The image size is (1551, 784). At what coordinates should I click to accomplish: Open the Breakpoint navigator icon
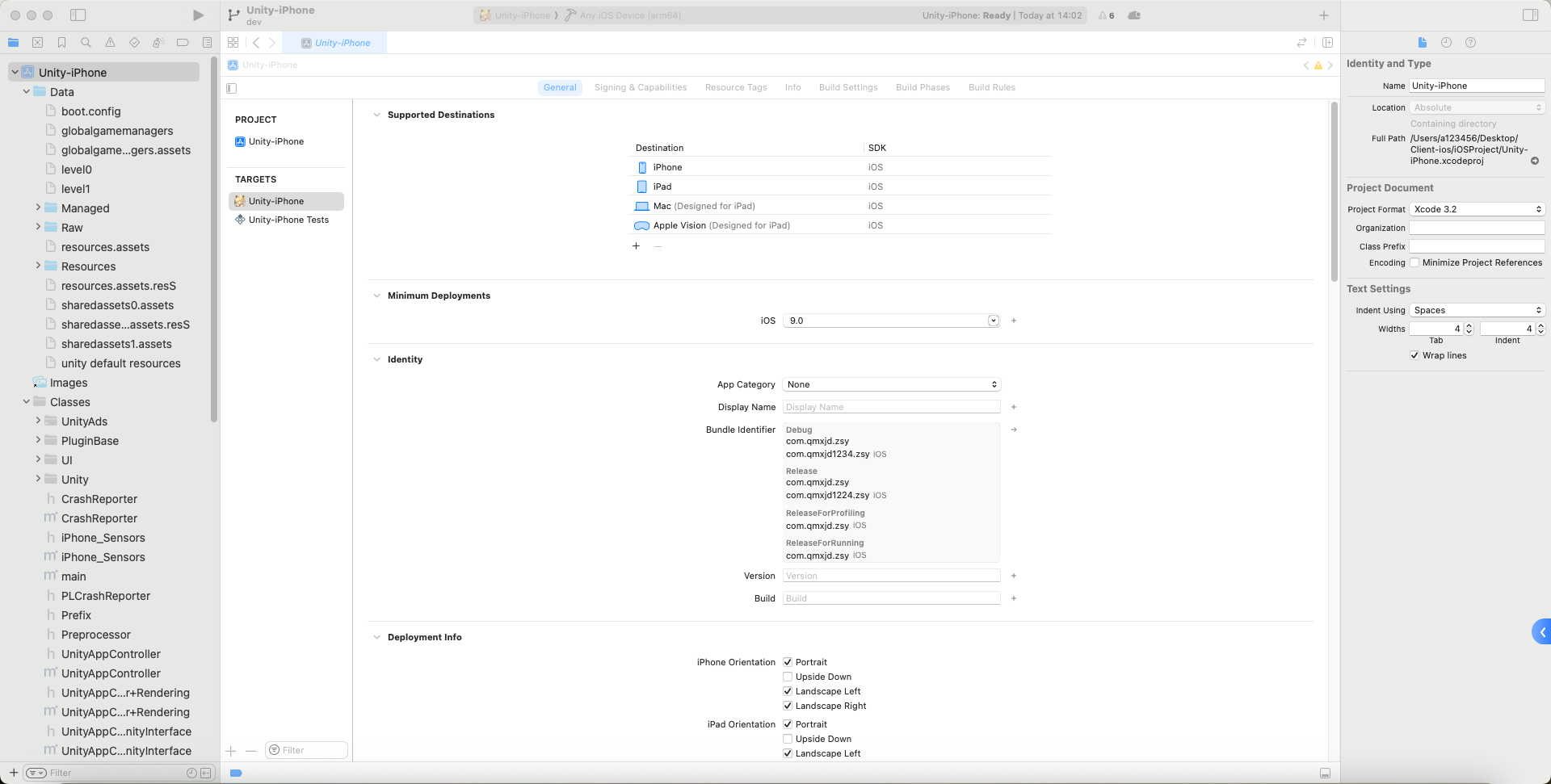(x=183, y=43)
